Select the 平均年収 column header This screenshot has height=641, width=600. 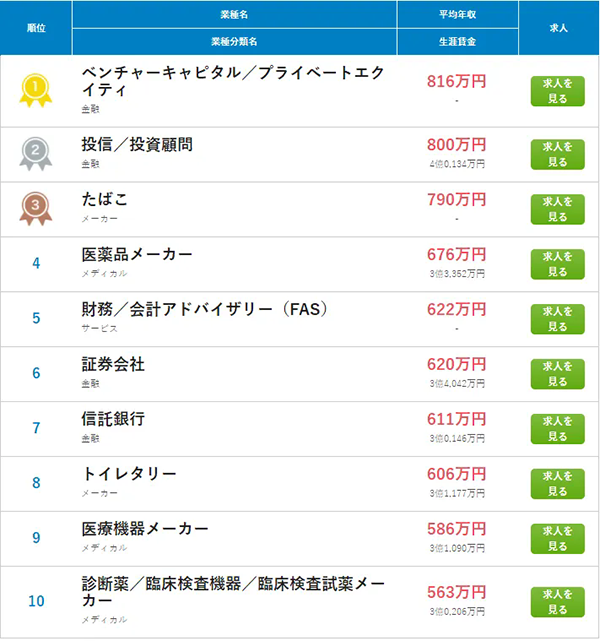coord(457,15)
